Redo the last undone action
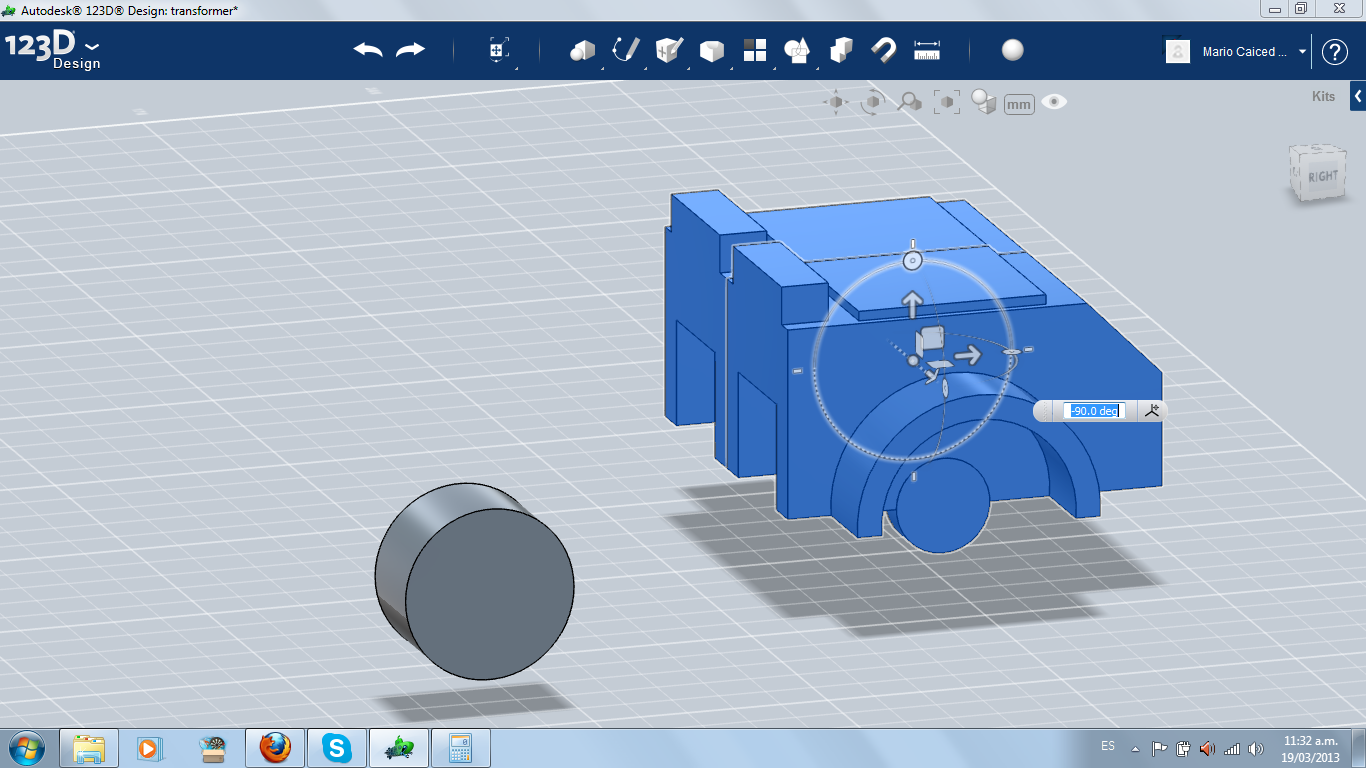The image size is (1366, 768). 410,50
